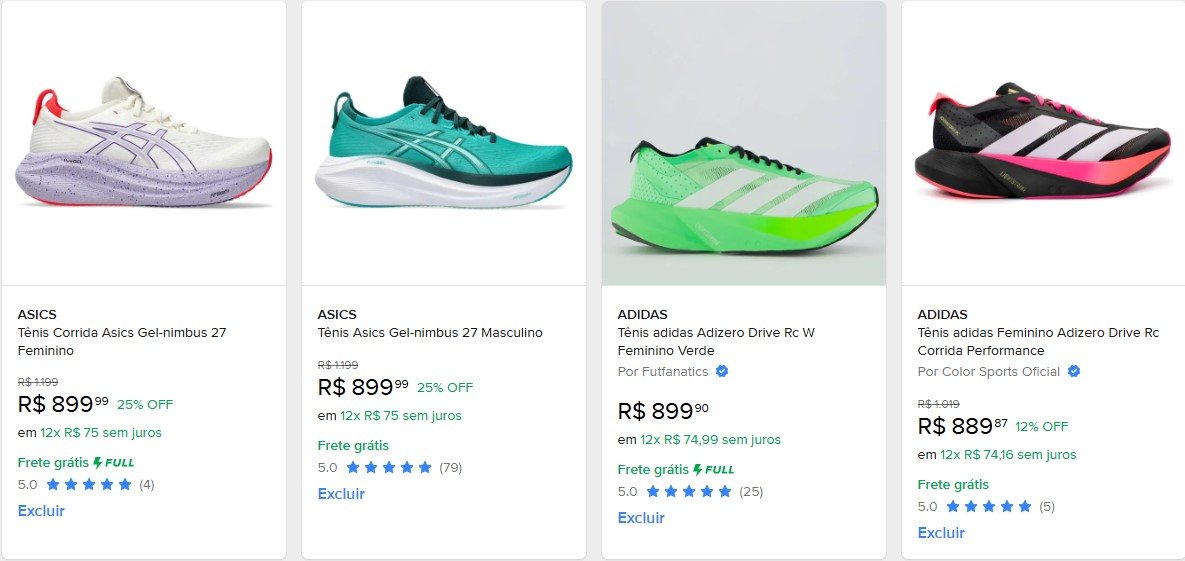Open title Tênis Asics Gel-nimbus 27 Masculino
The width and height of the screenshot is (1185, 561).
pyautogui.click(x=430, y=333)
